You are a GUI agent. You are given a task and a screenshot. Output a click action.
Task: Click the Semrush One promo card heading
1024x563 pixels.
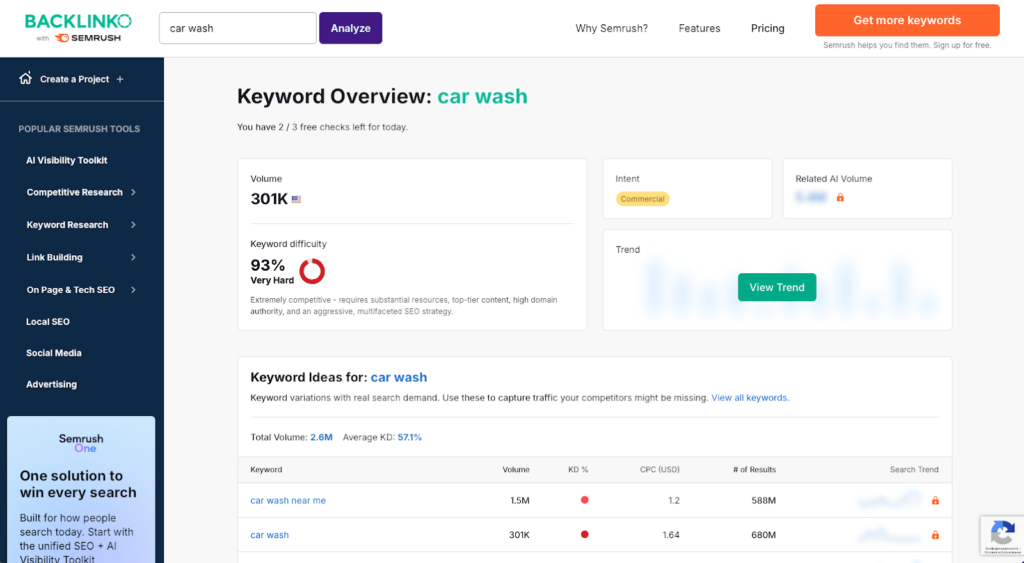click(78, 484)
